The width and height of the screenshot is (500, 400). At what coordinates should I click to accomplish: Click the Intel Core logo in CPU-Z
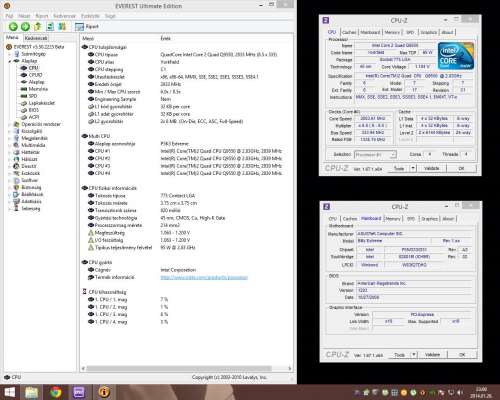tap(456, 56)
